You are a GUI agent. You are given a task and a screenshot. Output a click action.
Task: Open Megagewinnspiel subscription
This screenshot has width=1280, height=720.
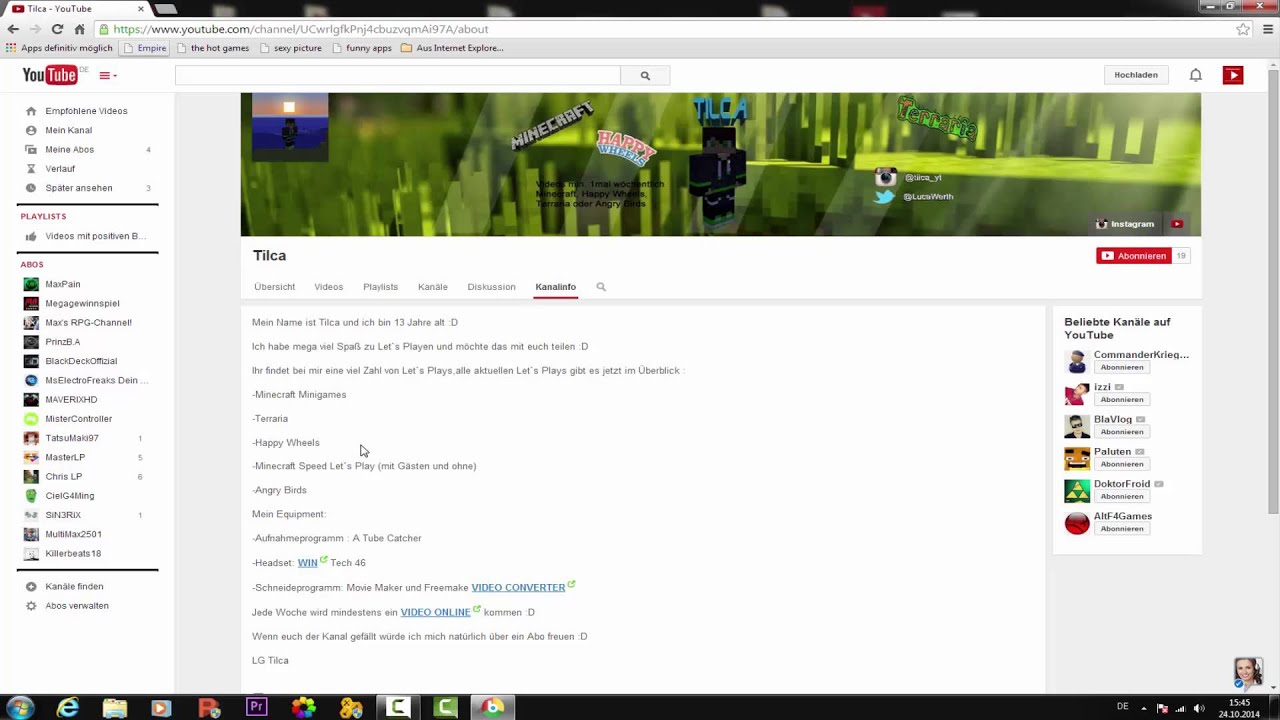tap(82, 303)
